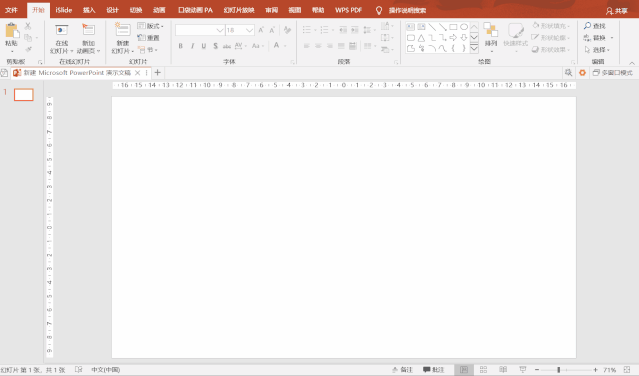This screenshot has width=639, height=376.
Task: Toggle strikethrough abc button
Action: tap(227, 46)
